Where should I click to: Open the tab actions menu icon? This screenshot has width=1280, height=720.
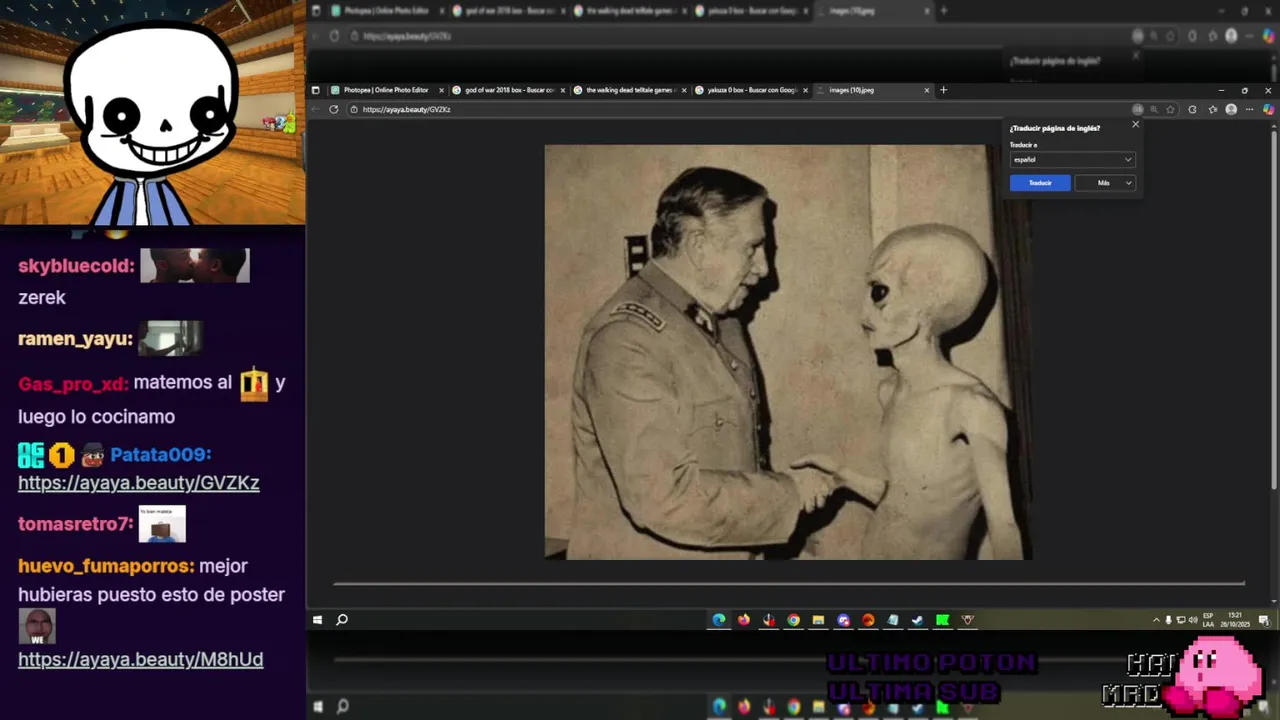[x=316, y=90]
